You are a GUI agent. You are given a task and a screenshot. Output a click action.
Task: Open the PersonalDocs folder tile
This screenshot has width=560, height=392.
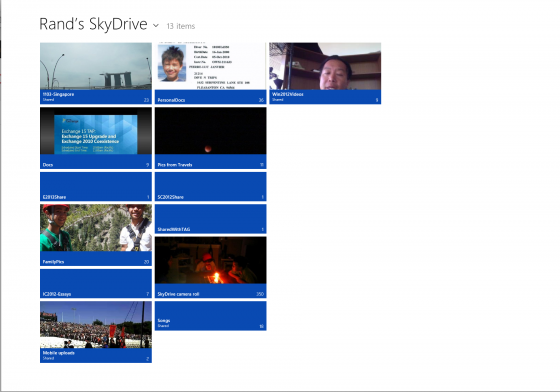coord(210,73)
